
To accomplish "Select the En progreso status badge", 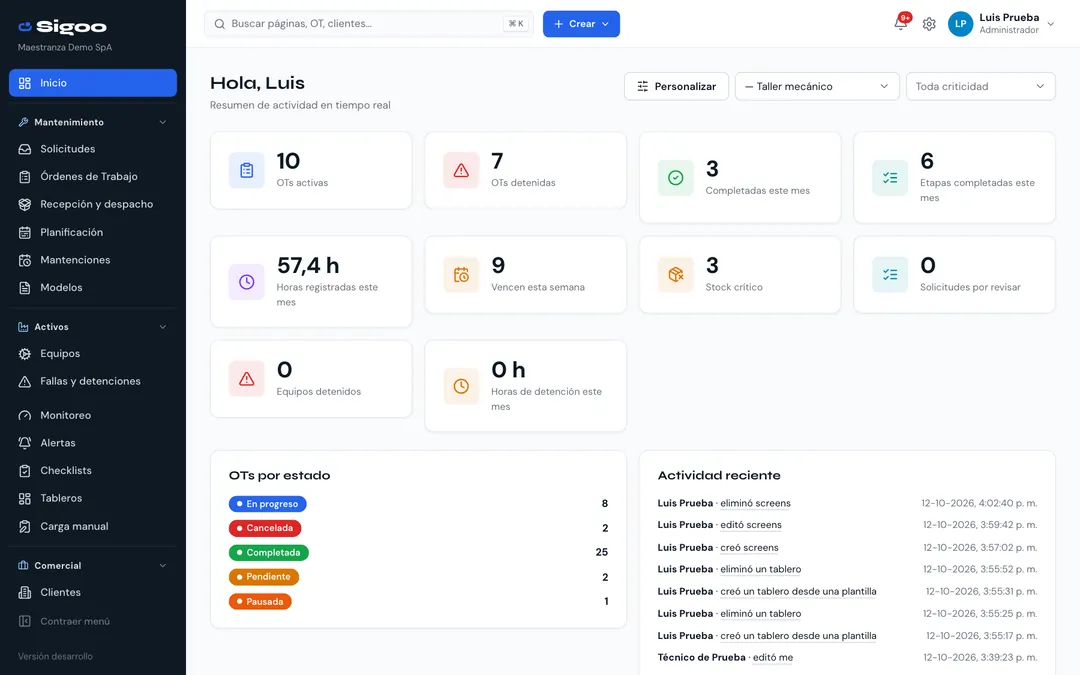I will pyautogui.click(x=267, y=504).
